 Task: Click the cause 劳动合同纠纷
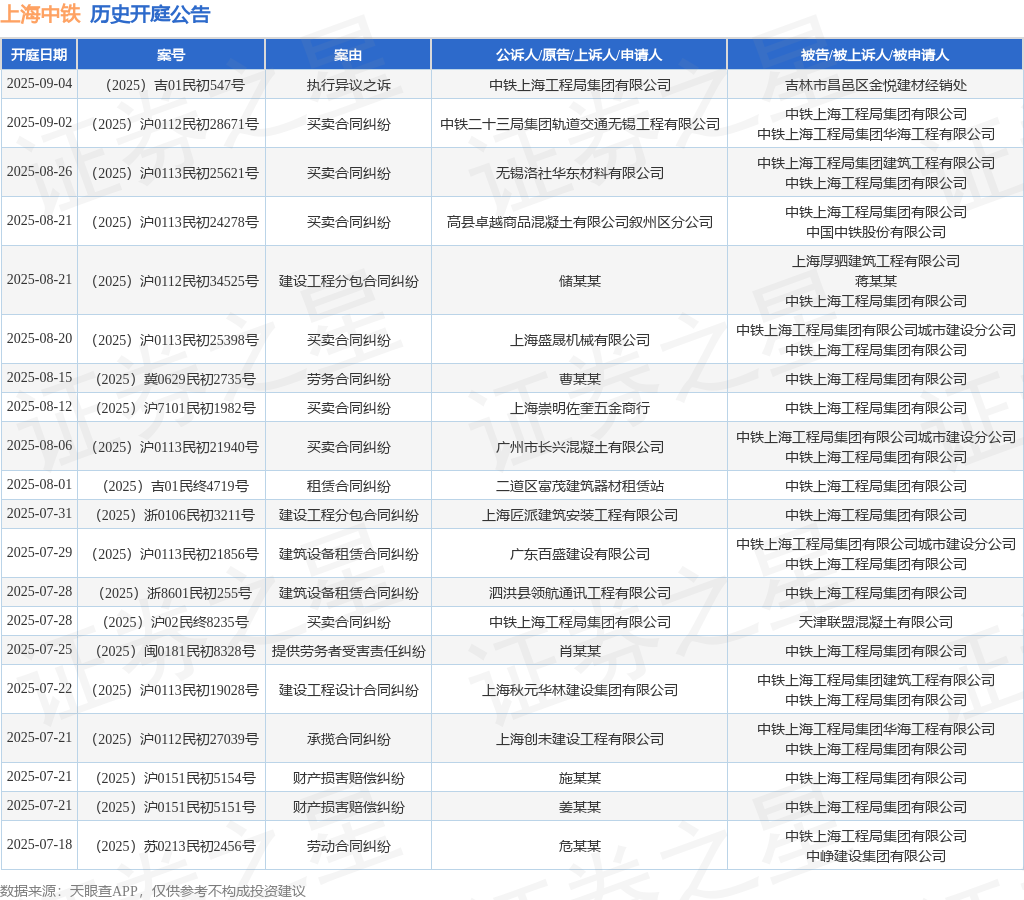pos(349,846)
